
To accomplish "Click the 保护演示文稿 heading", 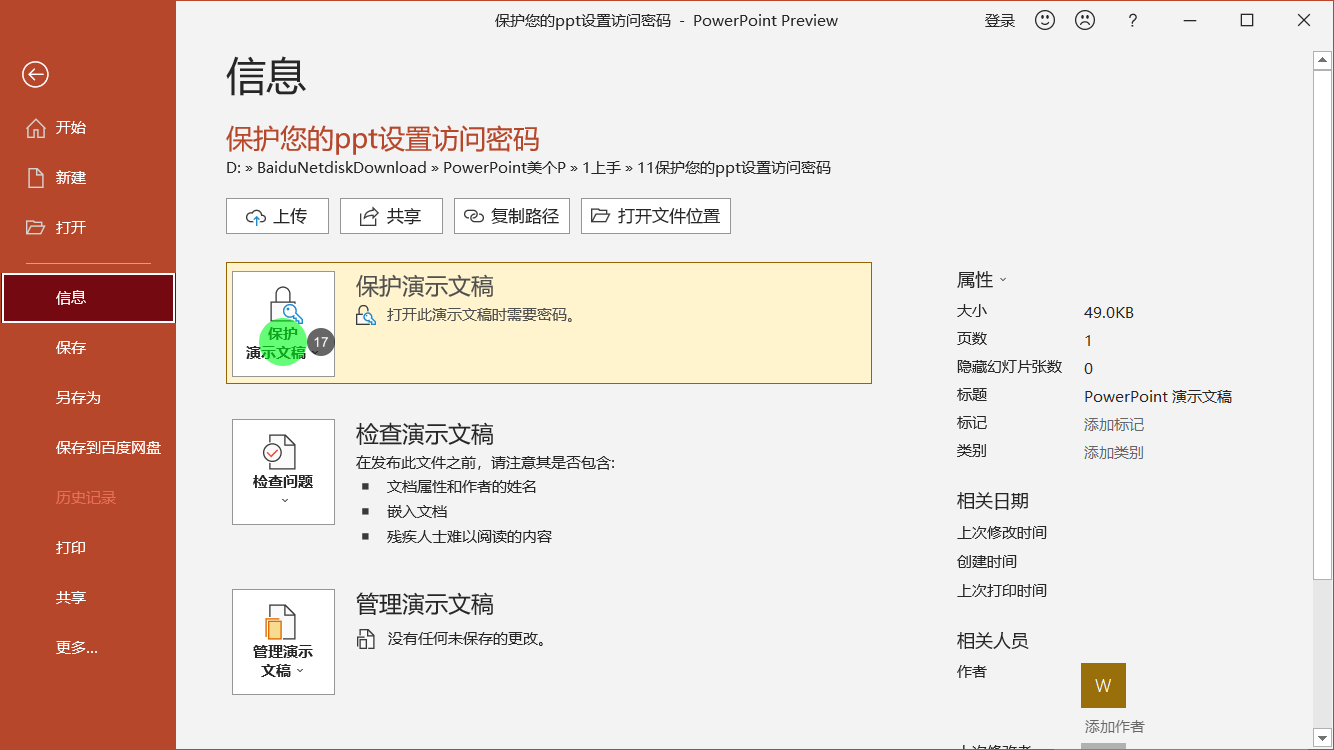I will coord(425,286).
